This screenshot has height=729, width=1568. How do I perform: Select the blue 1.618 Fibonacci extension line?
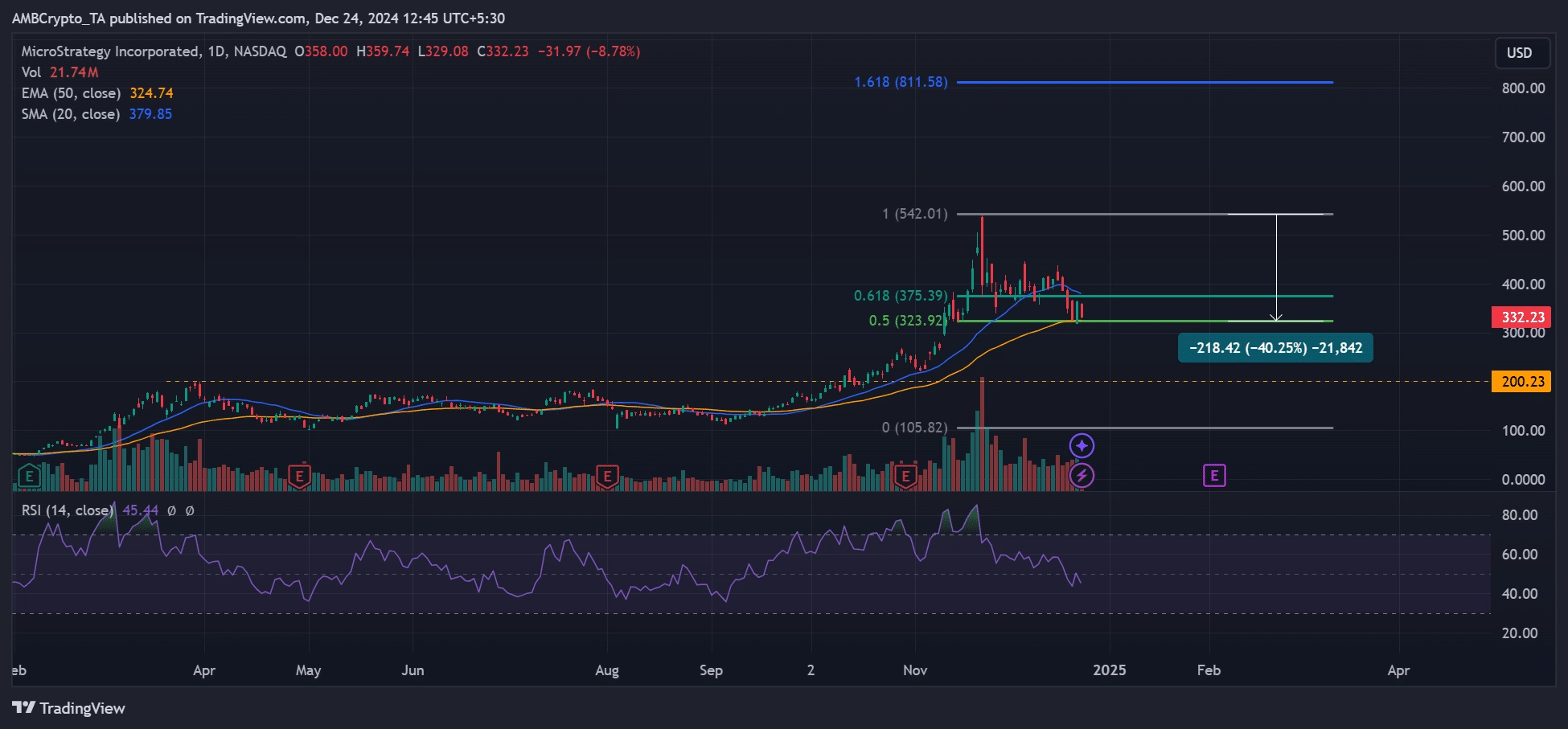tap(1145, 82)
